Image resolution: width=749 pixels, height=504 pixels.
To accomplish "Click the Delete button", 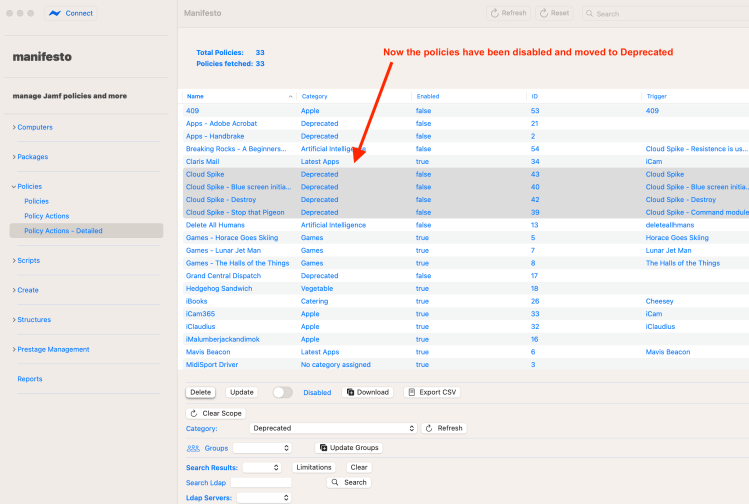I will 201,392.
